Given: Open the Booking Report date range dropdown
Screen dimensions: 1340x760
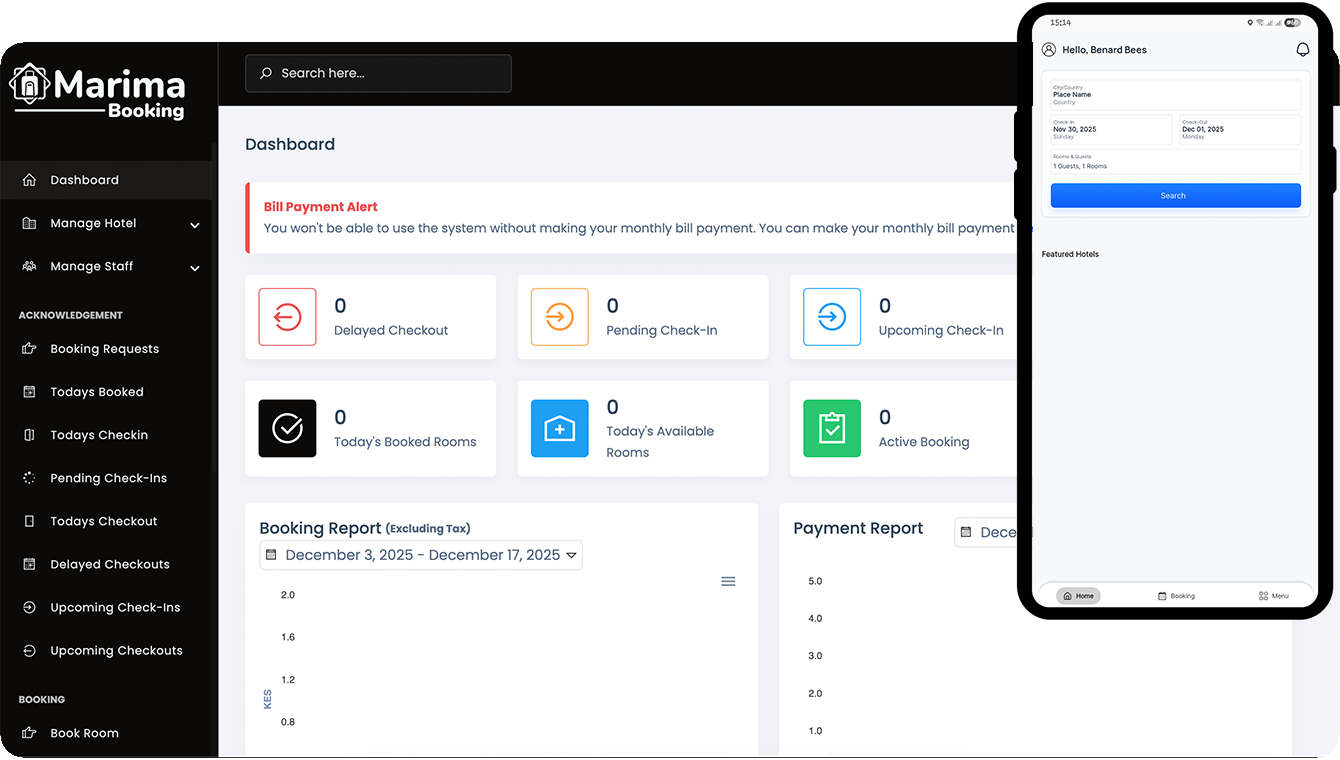Looking at the screenshot, I should 420,554.
